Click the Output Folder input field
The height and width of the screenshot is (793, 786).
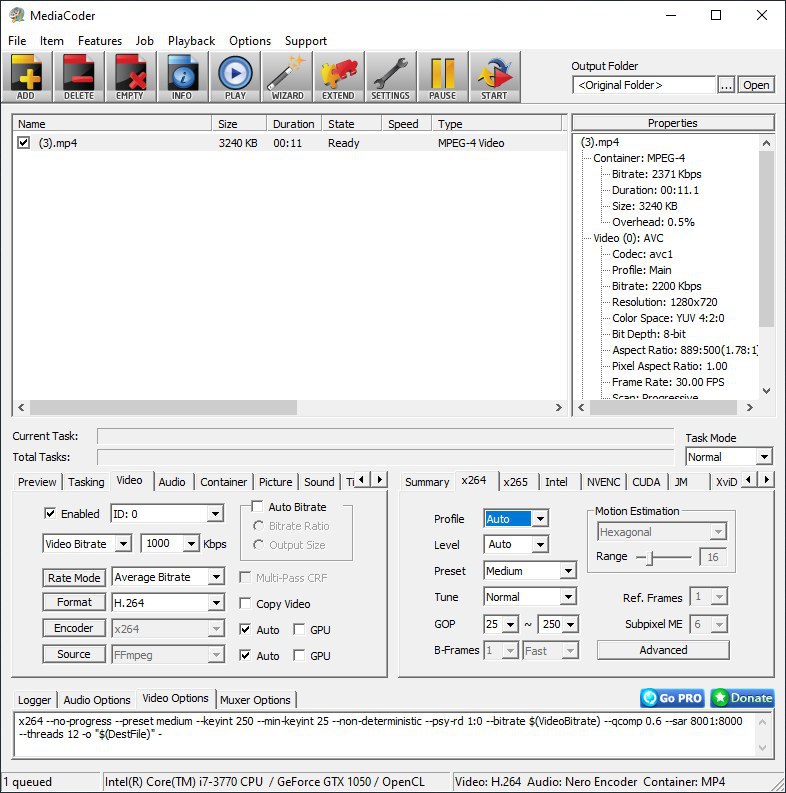[644, 85]
